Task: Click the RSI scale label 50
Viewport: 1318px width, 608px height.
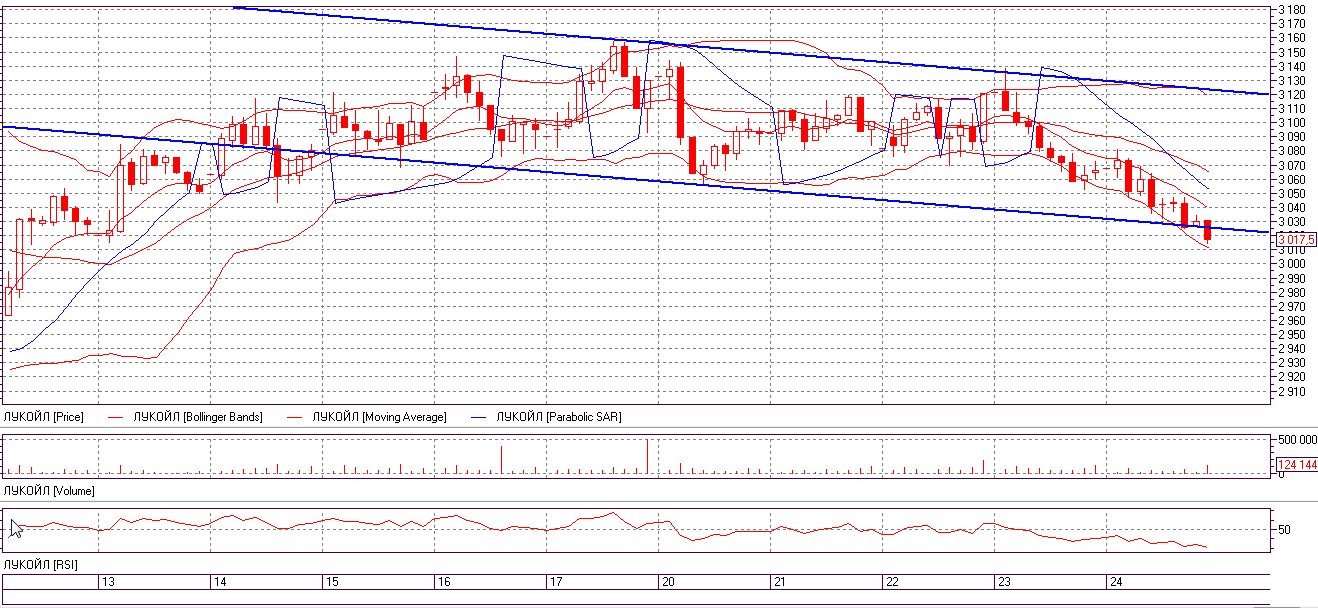Action: coord(1286,530)
